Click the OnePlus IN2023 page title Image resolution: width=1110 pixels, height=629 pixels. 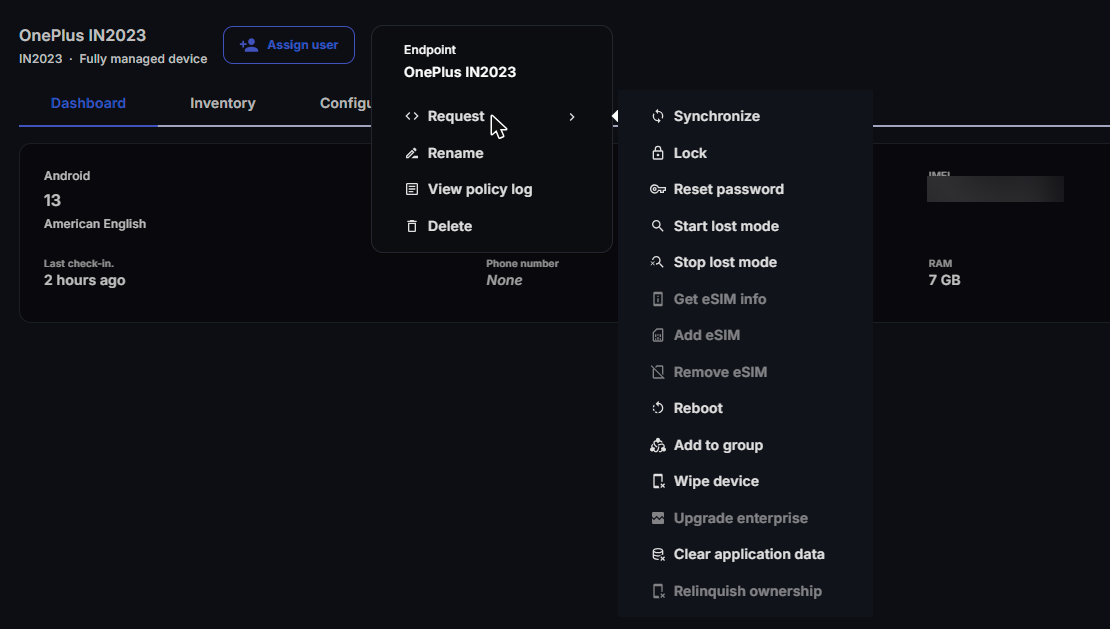pos(82,35)
